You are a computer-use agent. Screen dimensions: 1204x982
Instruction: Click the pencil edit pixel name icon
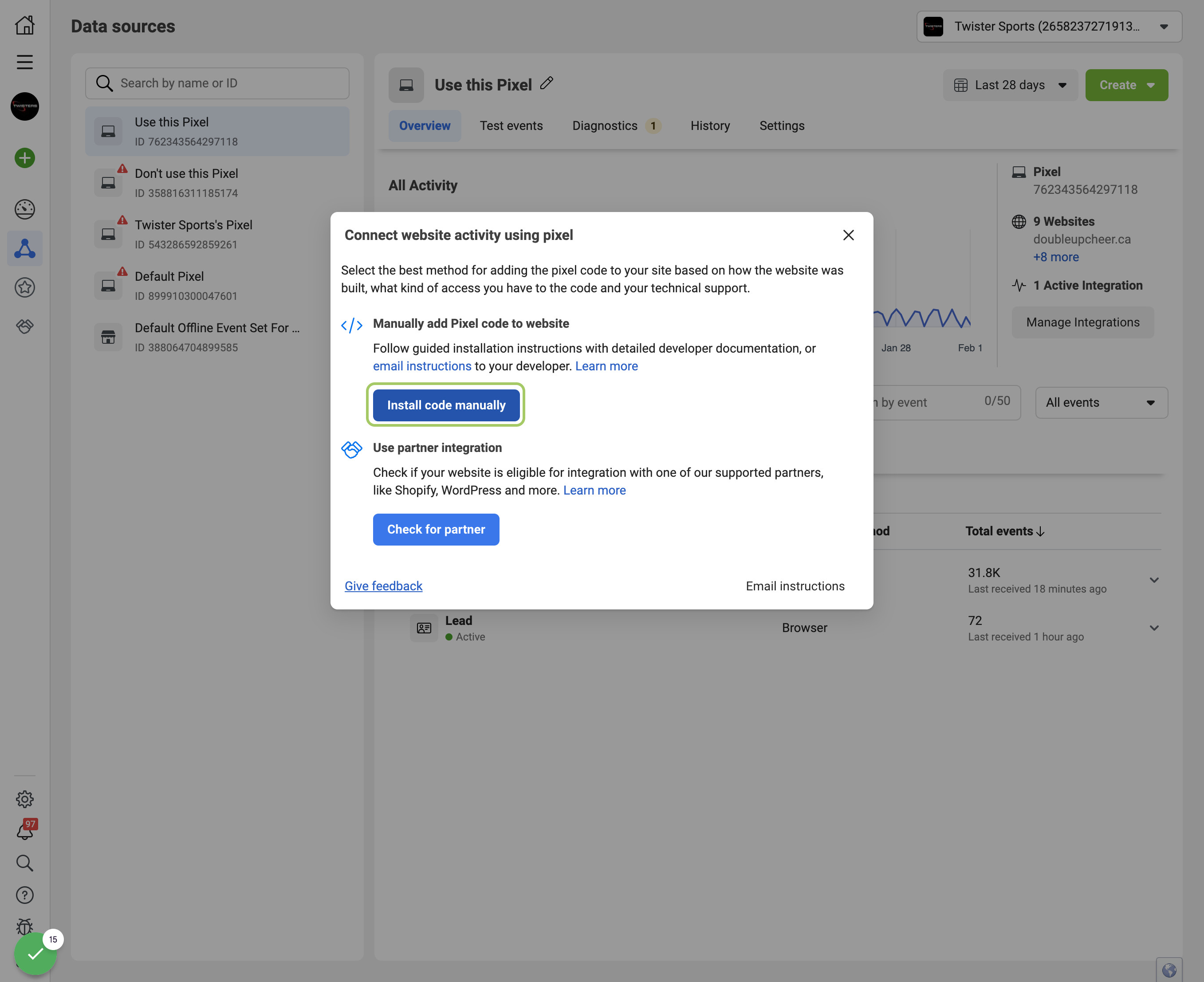pyautogui.click(x=547, y=83)
